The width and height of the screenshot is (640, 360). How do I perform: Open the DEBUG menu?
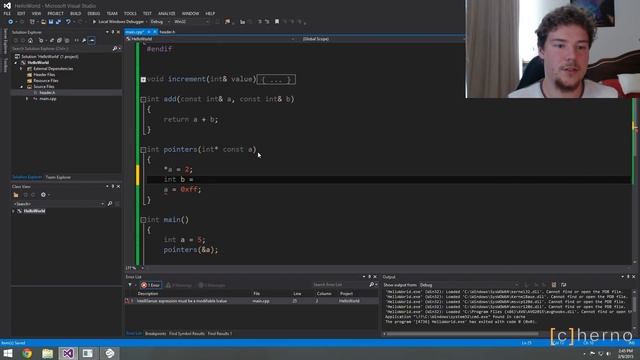click(x=93, y=13)
